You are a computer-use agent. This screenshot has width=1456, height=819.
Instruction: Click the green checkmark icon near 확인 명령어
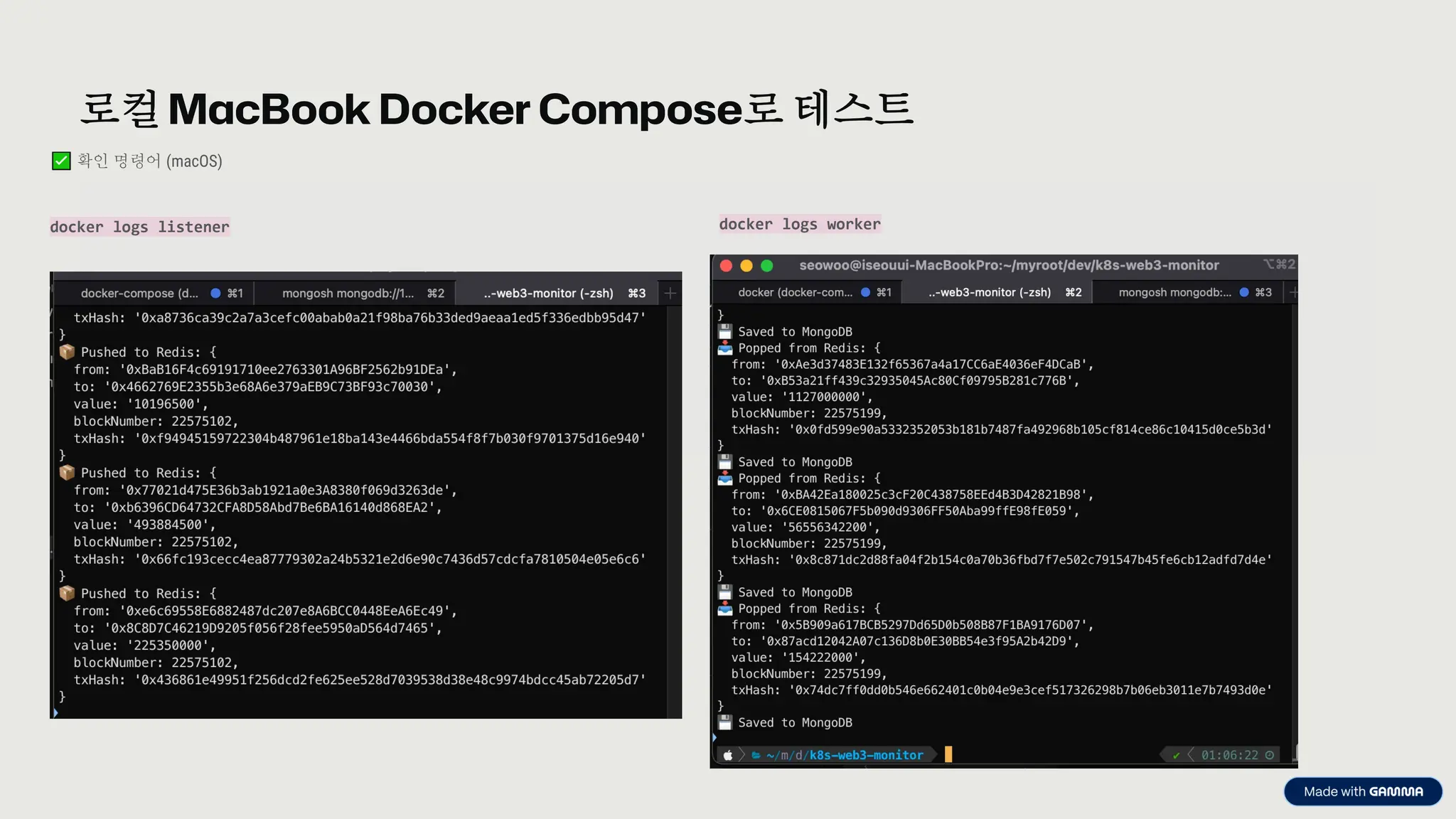tap(61, 161)
